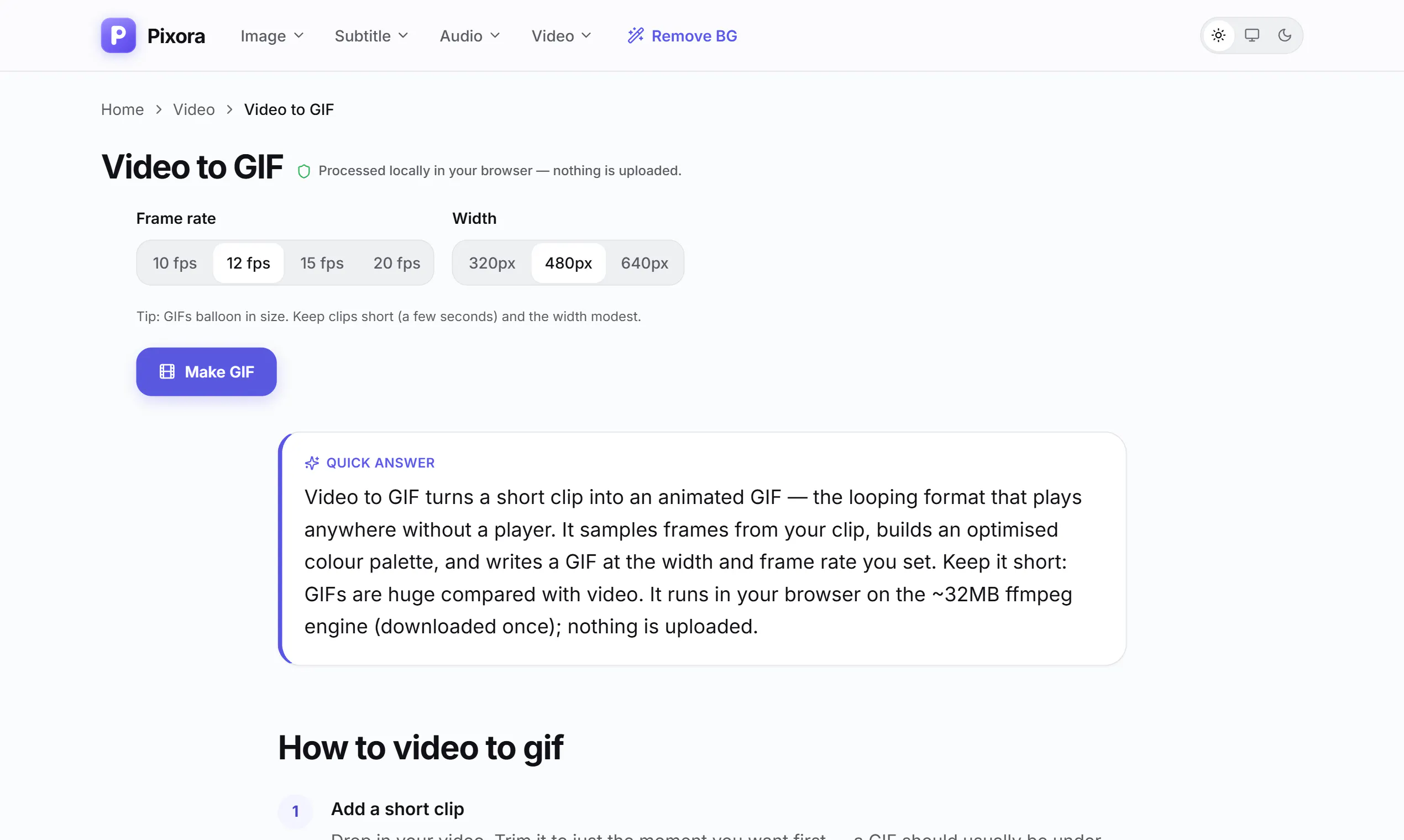
Task: Open the Image dropdown menu
Action: pos(273,36)
